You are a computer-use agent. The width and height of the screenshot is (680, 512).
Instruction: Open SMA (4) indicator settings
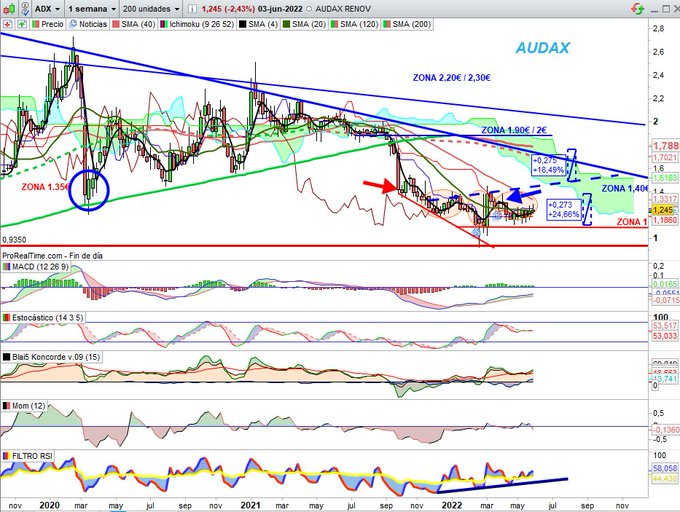(x=258, y=24)
